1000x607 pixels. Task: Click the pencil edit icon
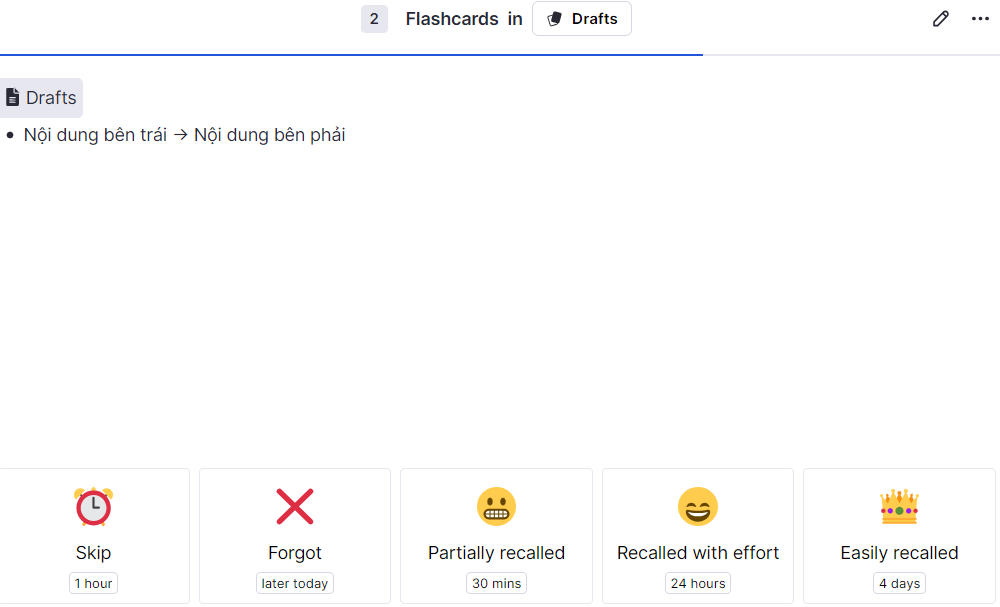coord(940,19)
